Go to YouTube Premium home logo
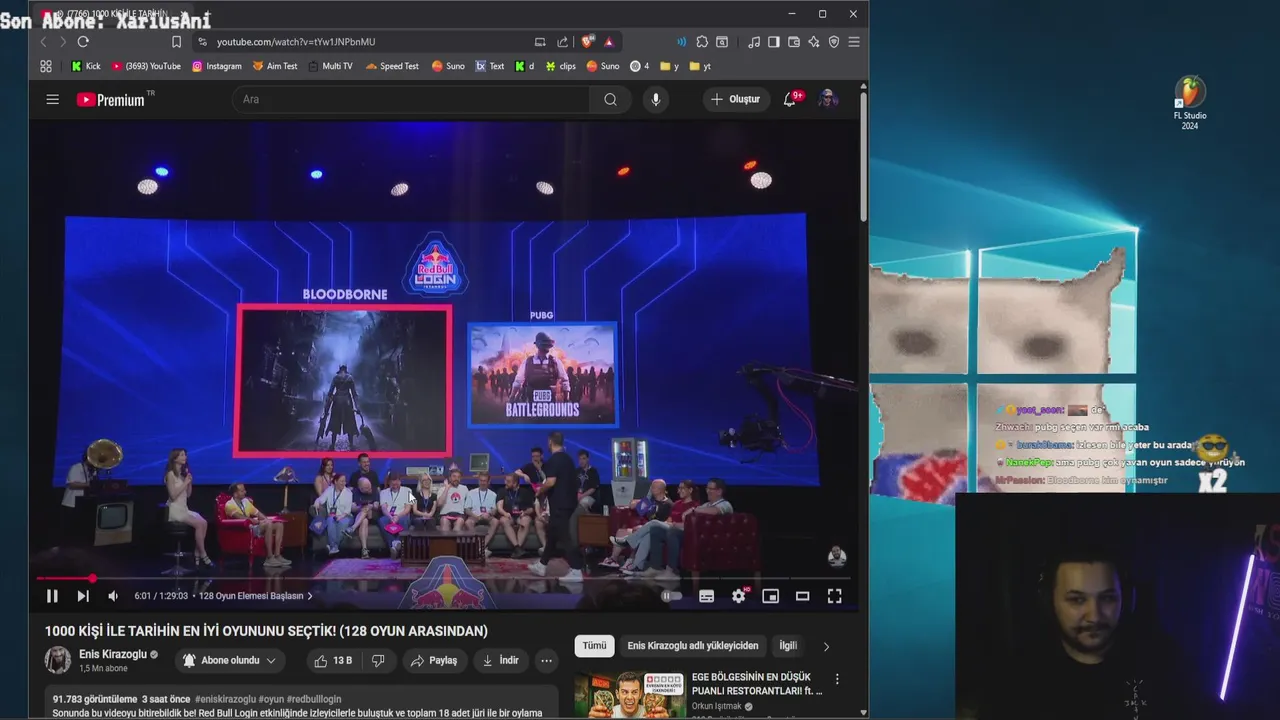Image resolution: width=1280 pixels, height=720 pixels. click(112, 99)
